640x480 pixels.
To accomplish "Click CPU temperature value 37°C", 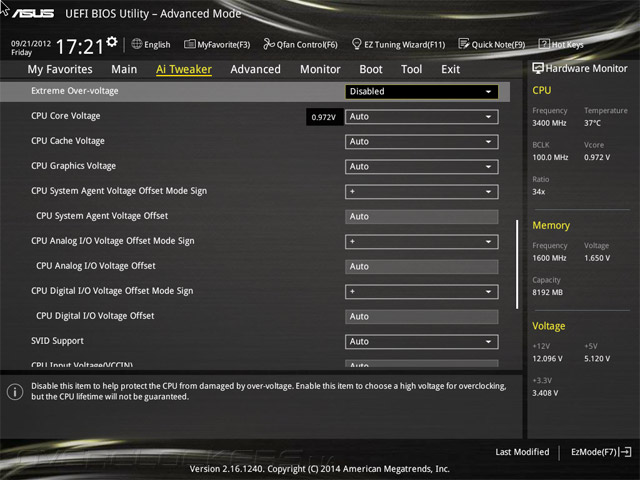I will point(592,123).
